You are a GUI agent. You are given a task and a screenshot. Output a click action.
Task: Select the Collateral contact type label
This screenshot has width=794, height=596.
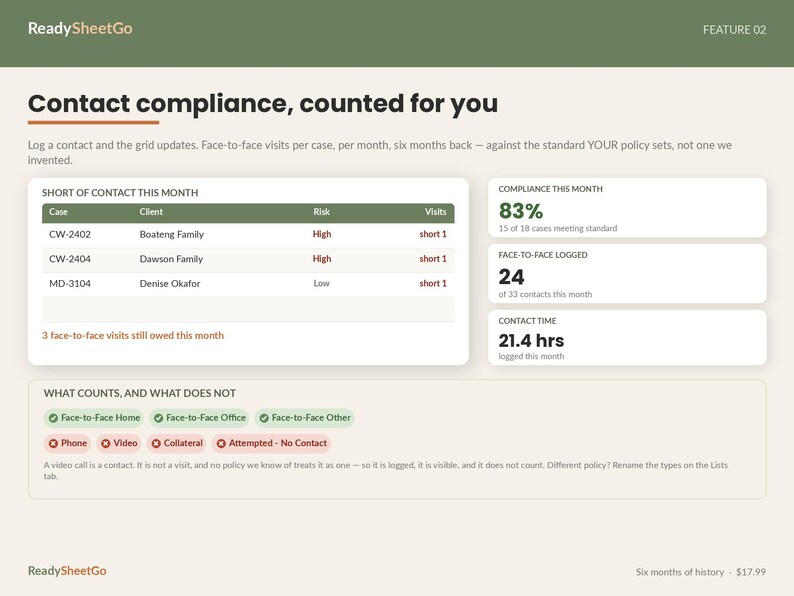tap(183, 443)
